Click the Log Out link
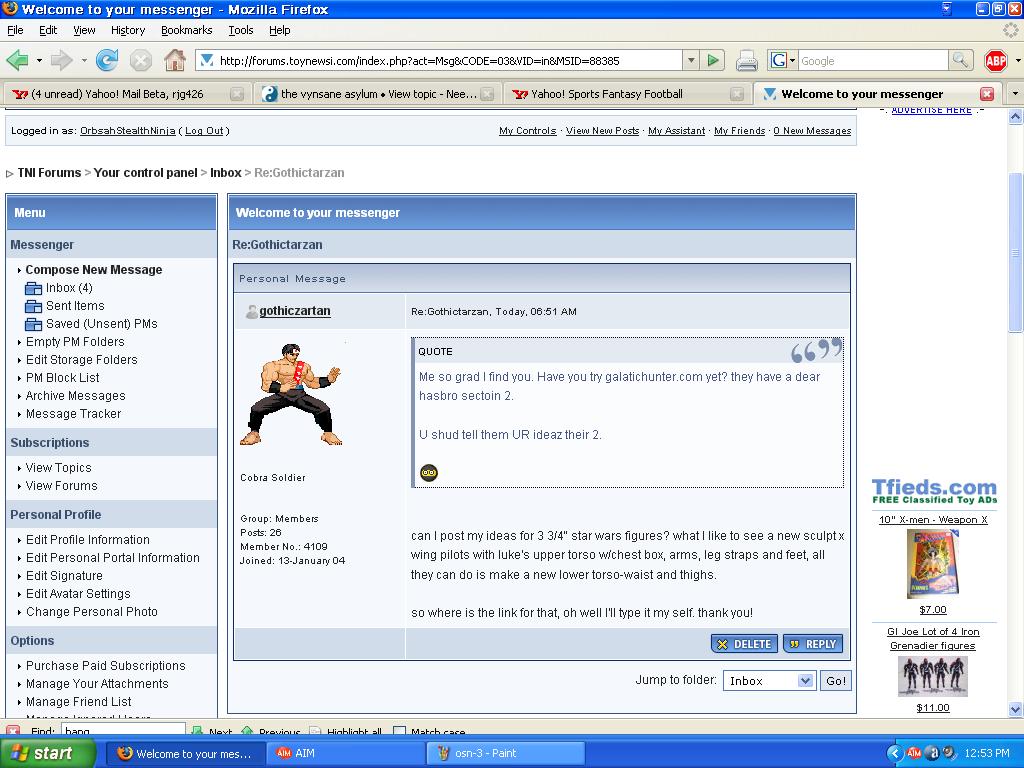 [204, 131]
